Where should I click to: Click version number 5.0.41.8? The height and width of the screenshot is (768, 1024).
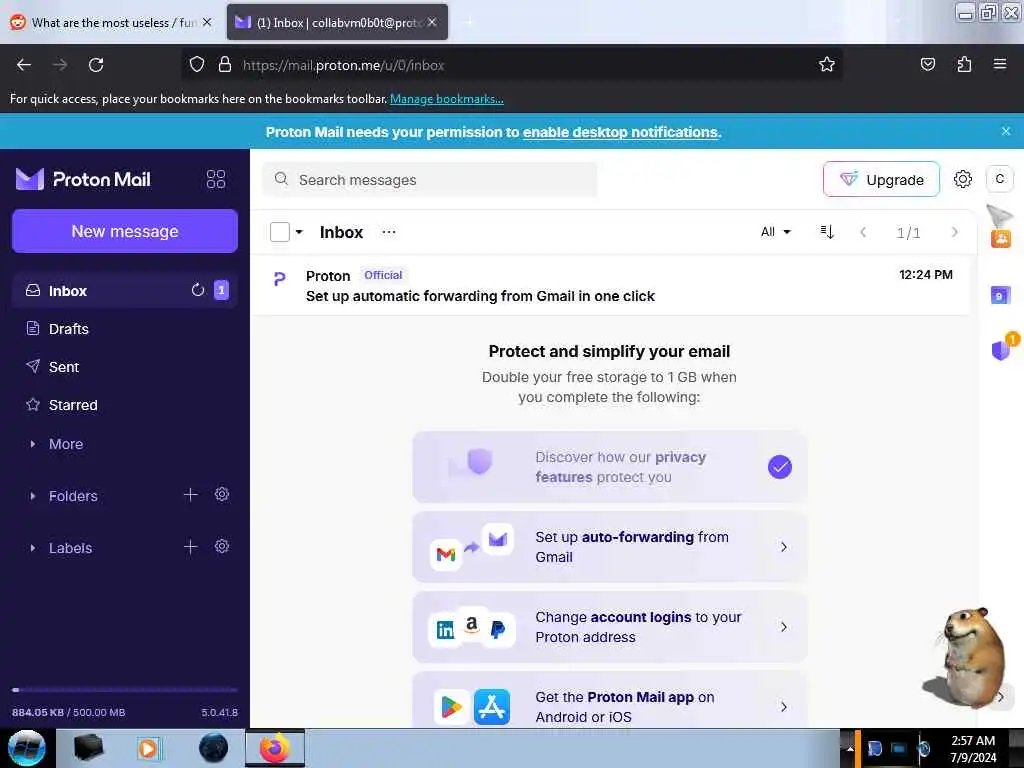pyautogui.click(x=219, y=712)
